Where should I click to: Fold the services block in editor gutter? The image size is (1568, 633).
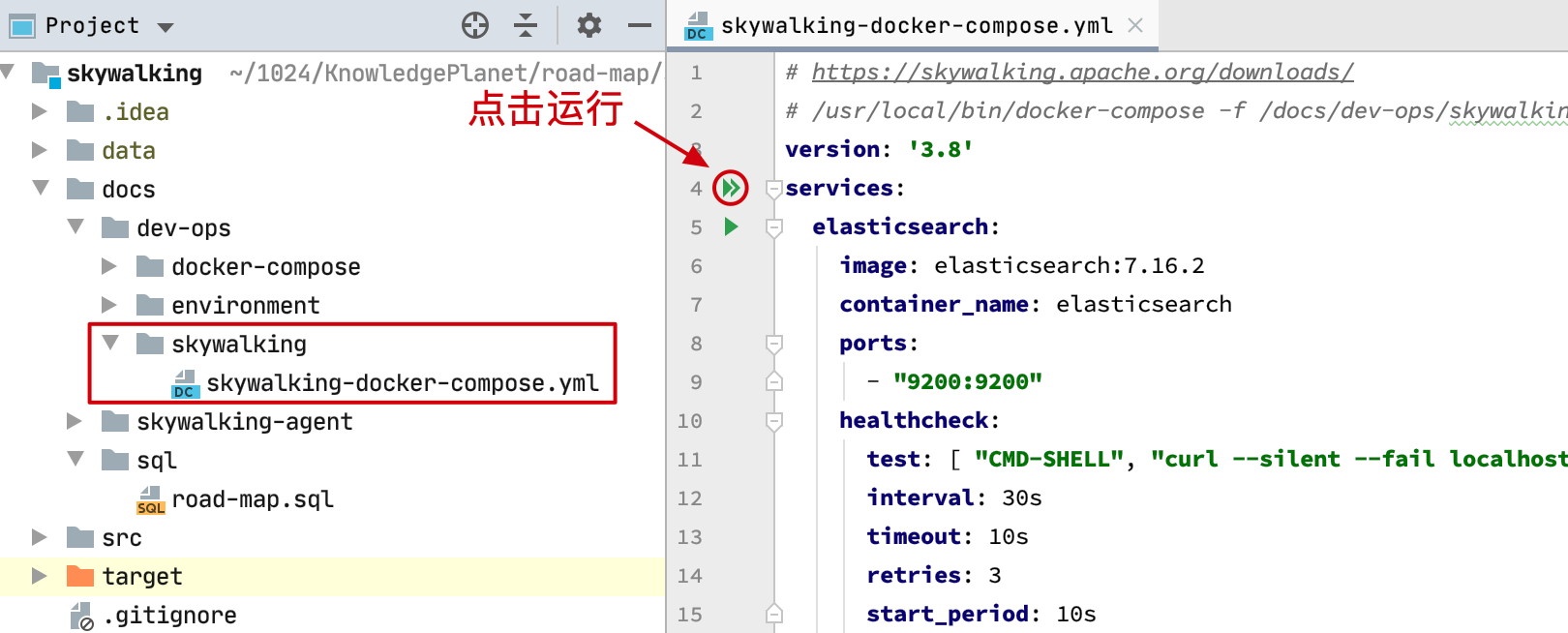[x=773, y=189]
